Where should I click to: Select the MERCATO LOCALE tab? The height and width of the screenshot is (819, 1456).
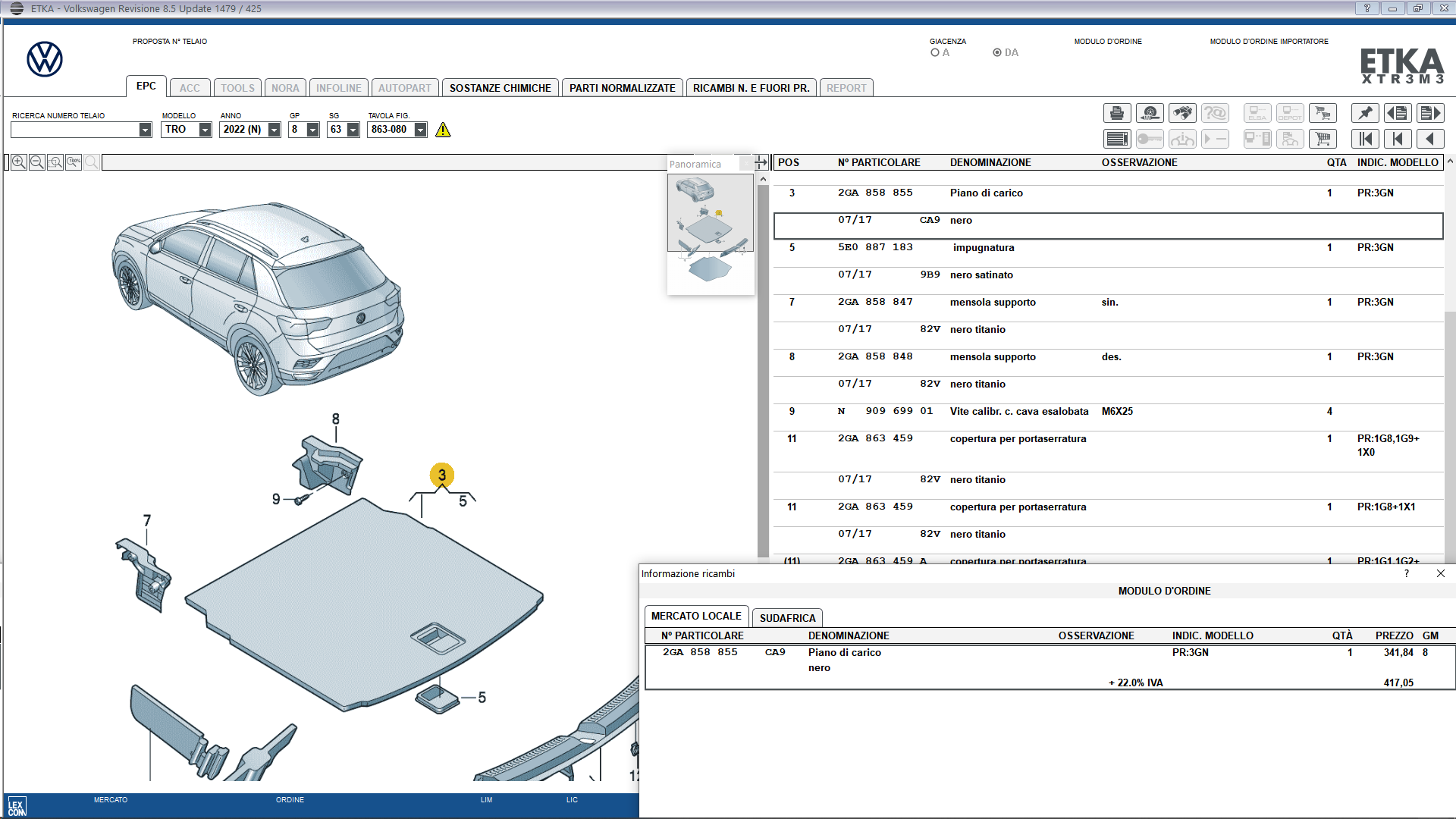click(x=696, y=616)
